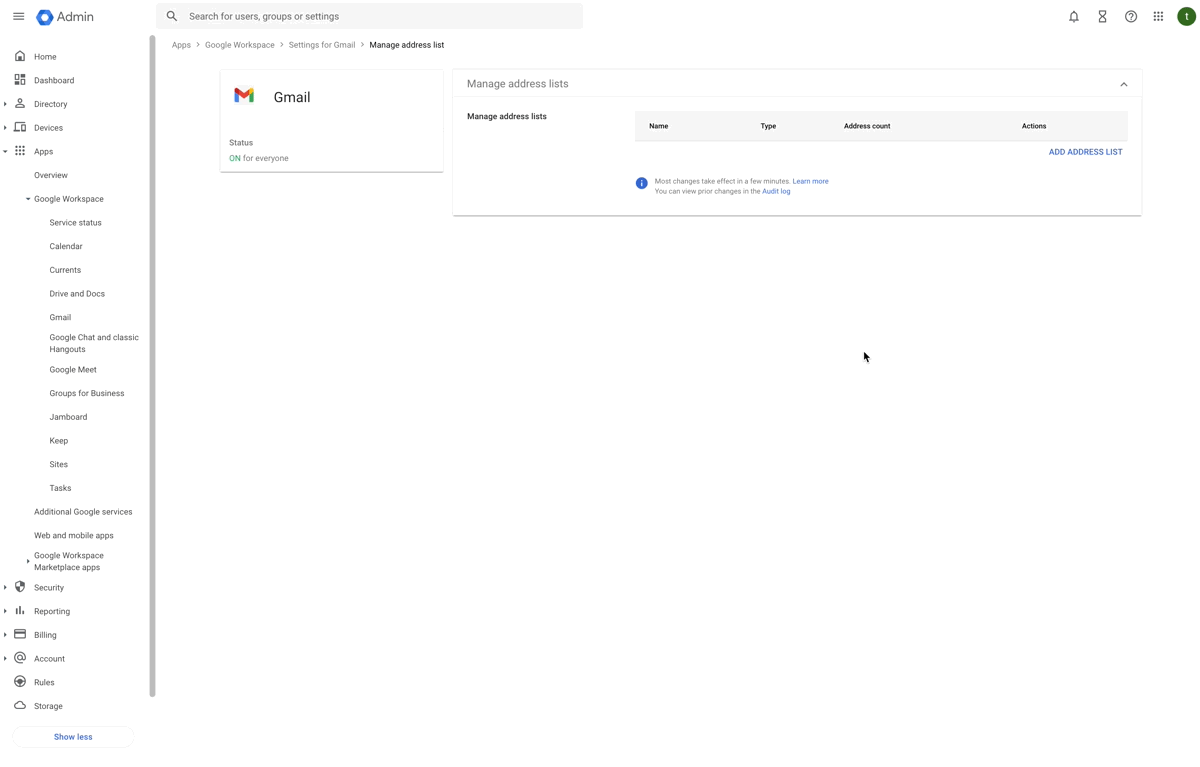Click the Gmail logo in the status card
The height and width of the screenshot is (767, 1200).
pos(243,94)
